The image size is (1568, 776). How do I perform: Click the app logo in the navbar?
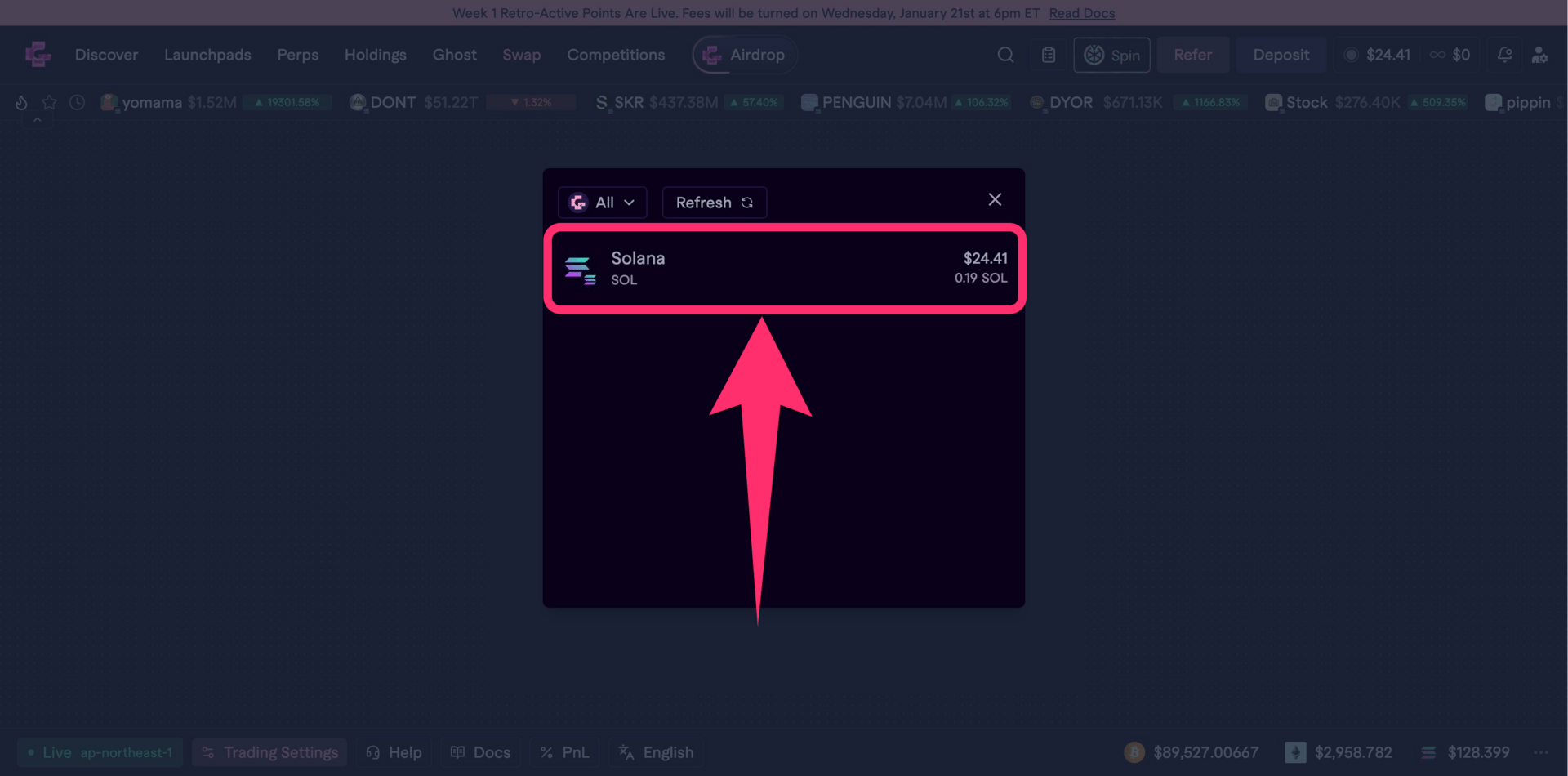point(38,55)
